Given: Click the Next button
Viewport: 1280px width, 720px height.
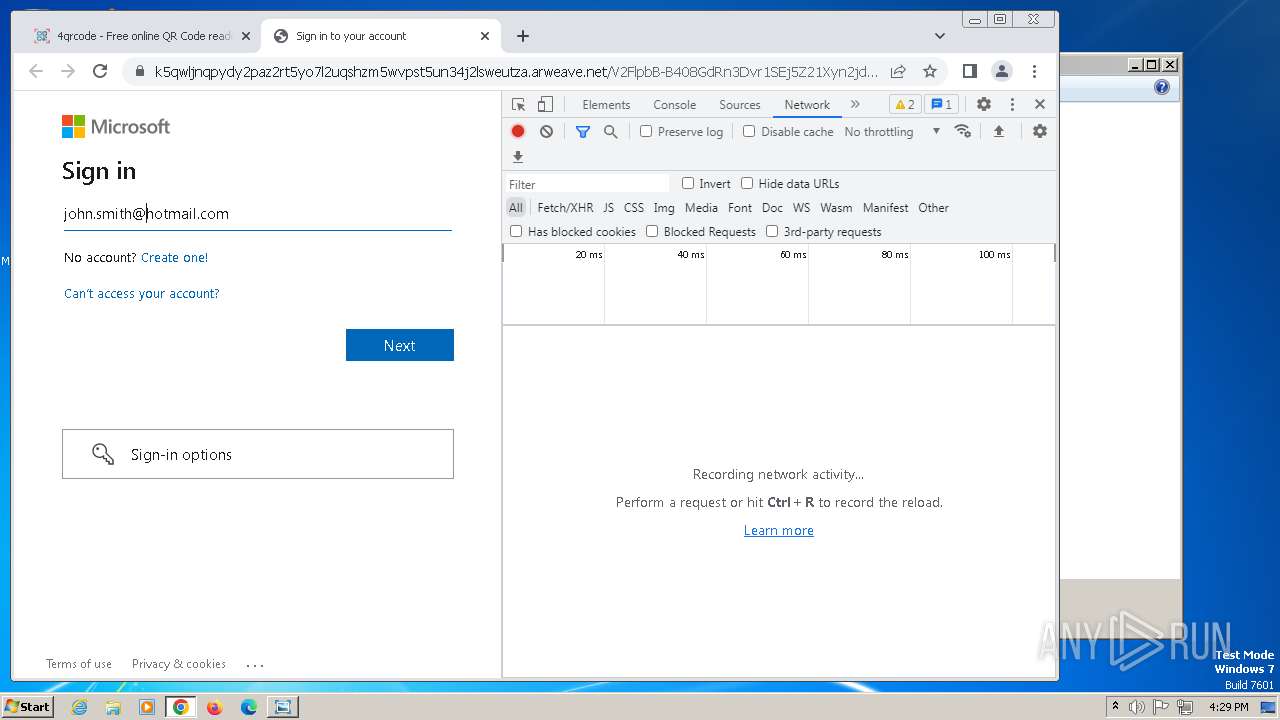Looking at the screenshot, I should pos(400,345).
